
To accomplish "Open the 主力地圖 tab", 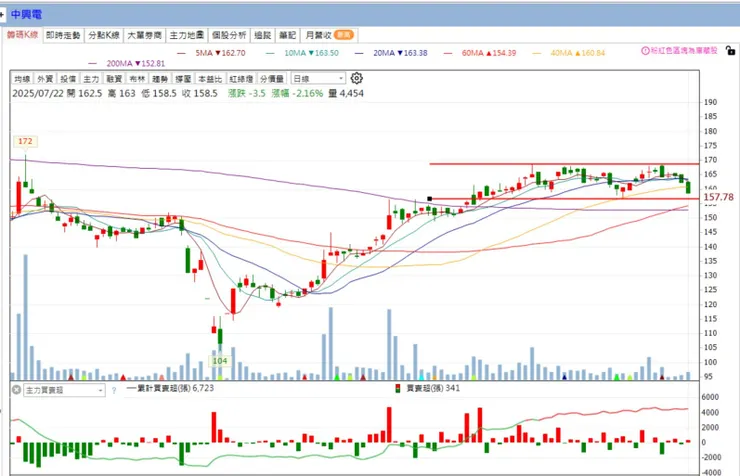I will (x=186, y=35).
